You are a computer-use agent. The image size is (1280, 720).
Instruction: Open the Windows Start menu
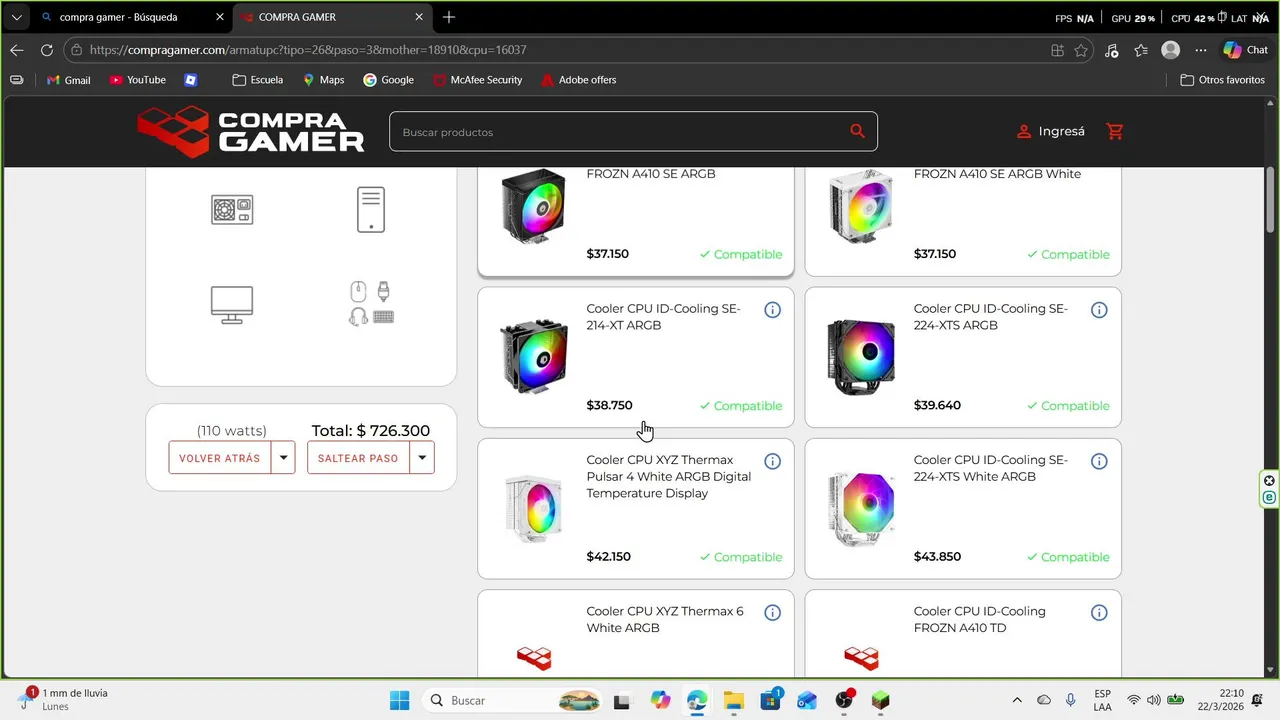(x=399, y=700)
